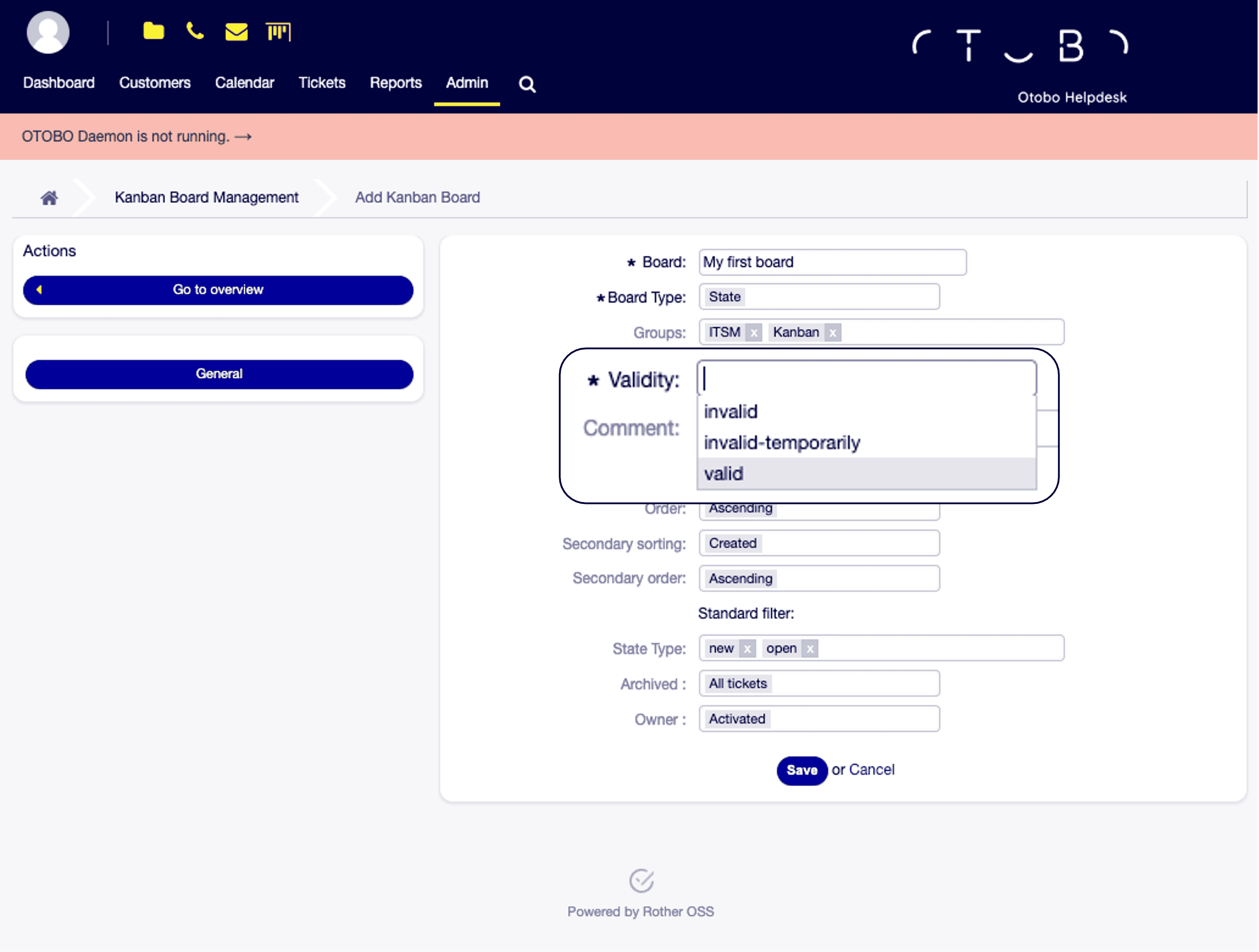The width and height of the screenshot is (1259, 952).
Task: Click the Cancel link
Action: tap(871, 770)
